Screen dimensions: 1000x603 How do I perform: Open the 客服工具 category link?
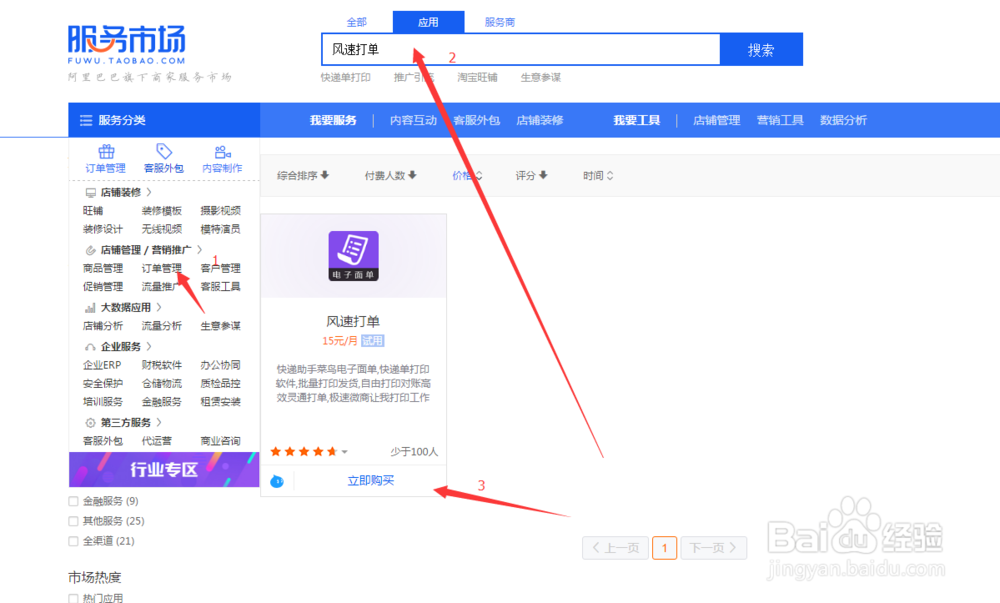pos(221,287)
